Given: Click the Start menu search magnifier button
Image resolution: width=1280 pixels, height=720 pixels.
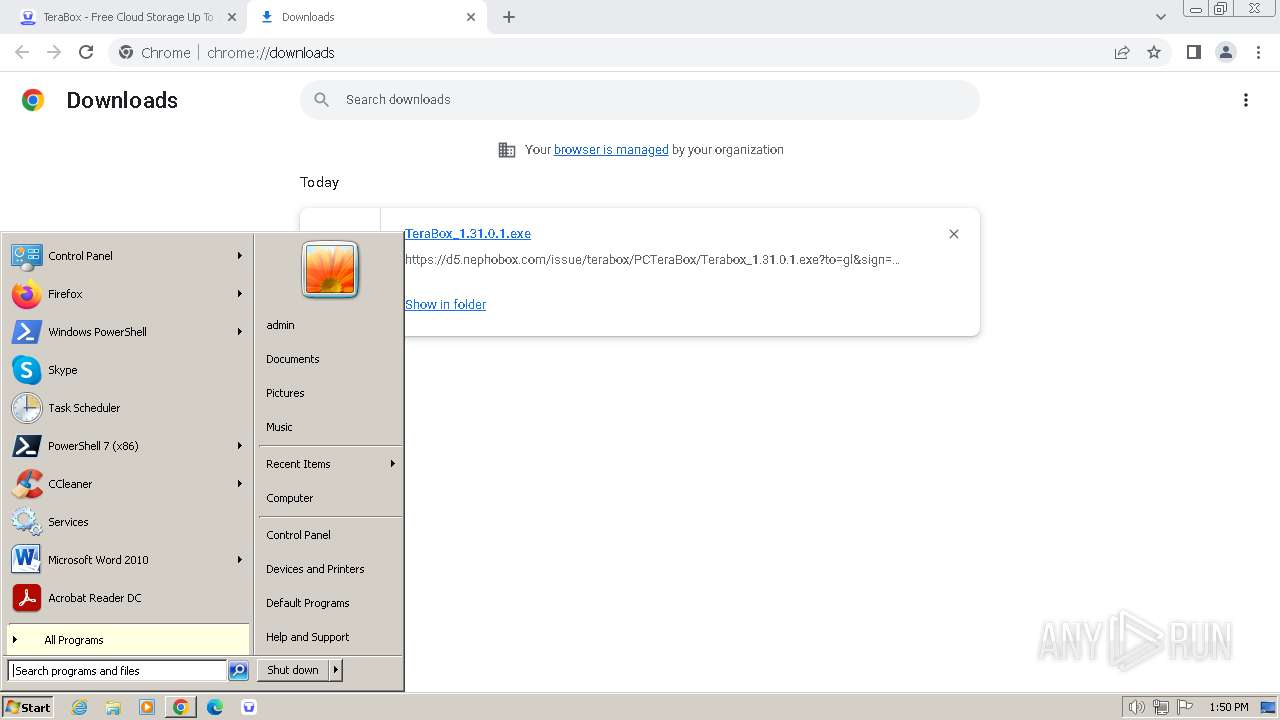Looking at the screenshot, I should (238, 671).
